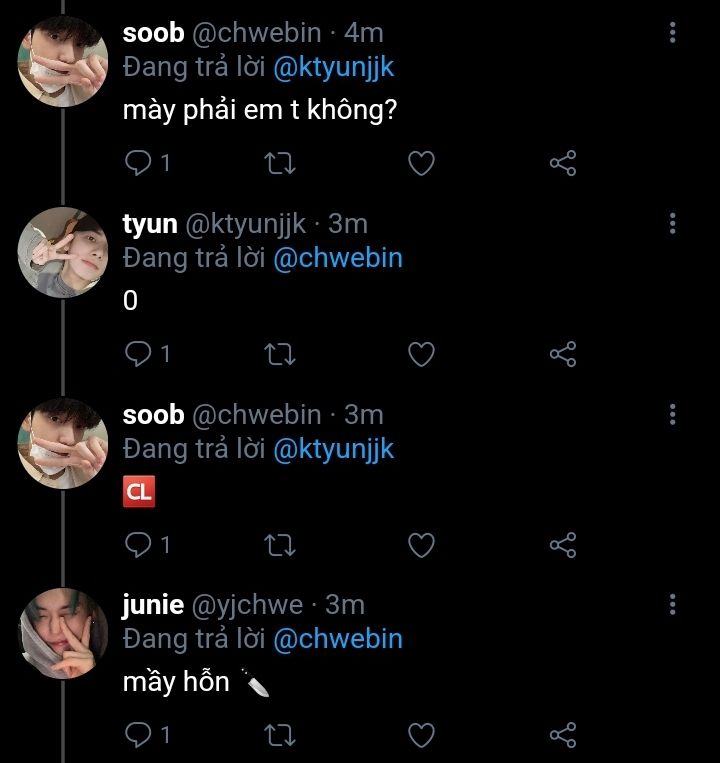View junie's profile avatar

pos(63,634)
